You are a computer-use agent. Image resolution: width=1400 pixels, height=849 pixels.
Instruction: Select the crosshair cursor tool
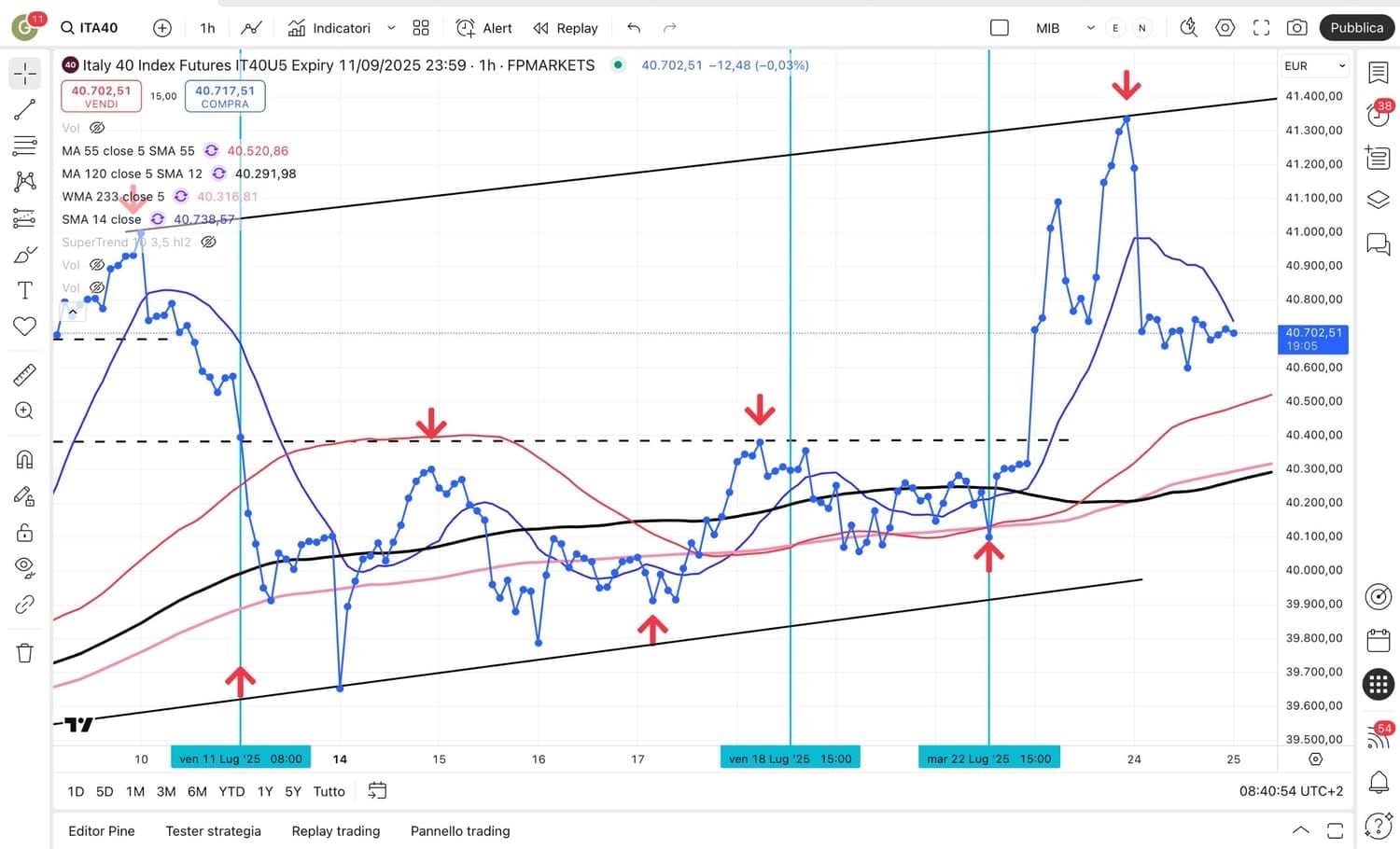[25, 73]
